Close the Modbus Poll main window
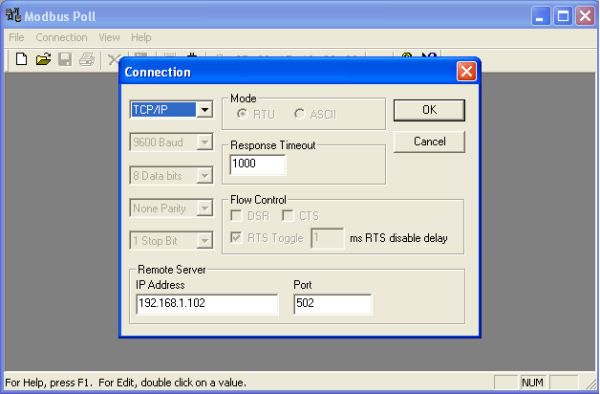The image size is (600, 394). click(585, 16)
